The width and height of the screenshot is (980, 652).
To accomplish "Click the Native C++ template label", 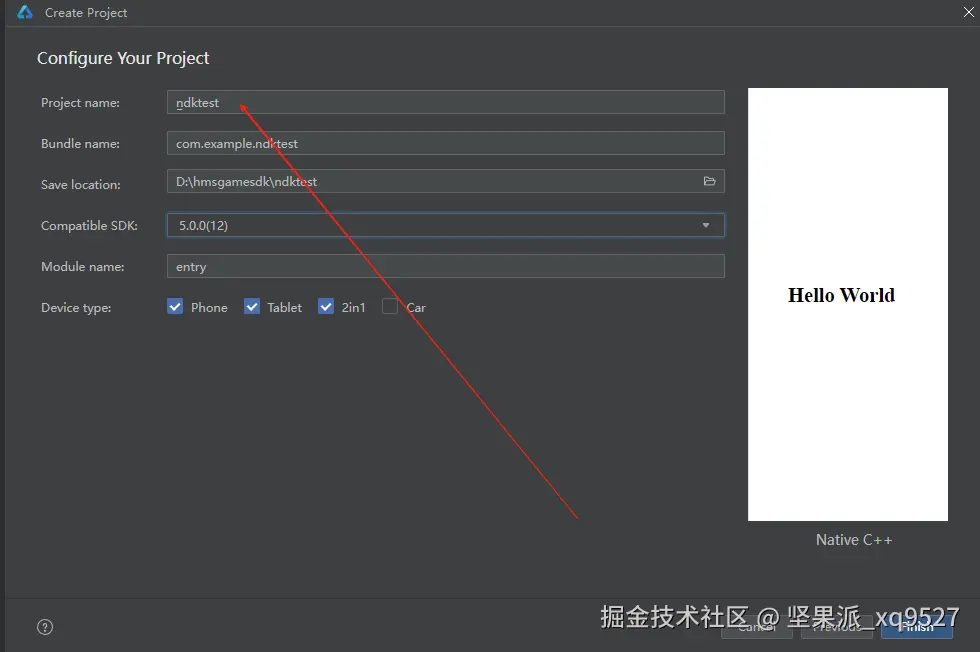I will pos(854,539).
